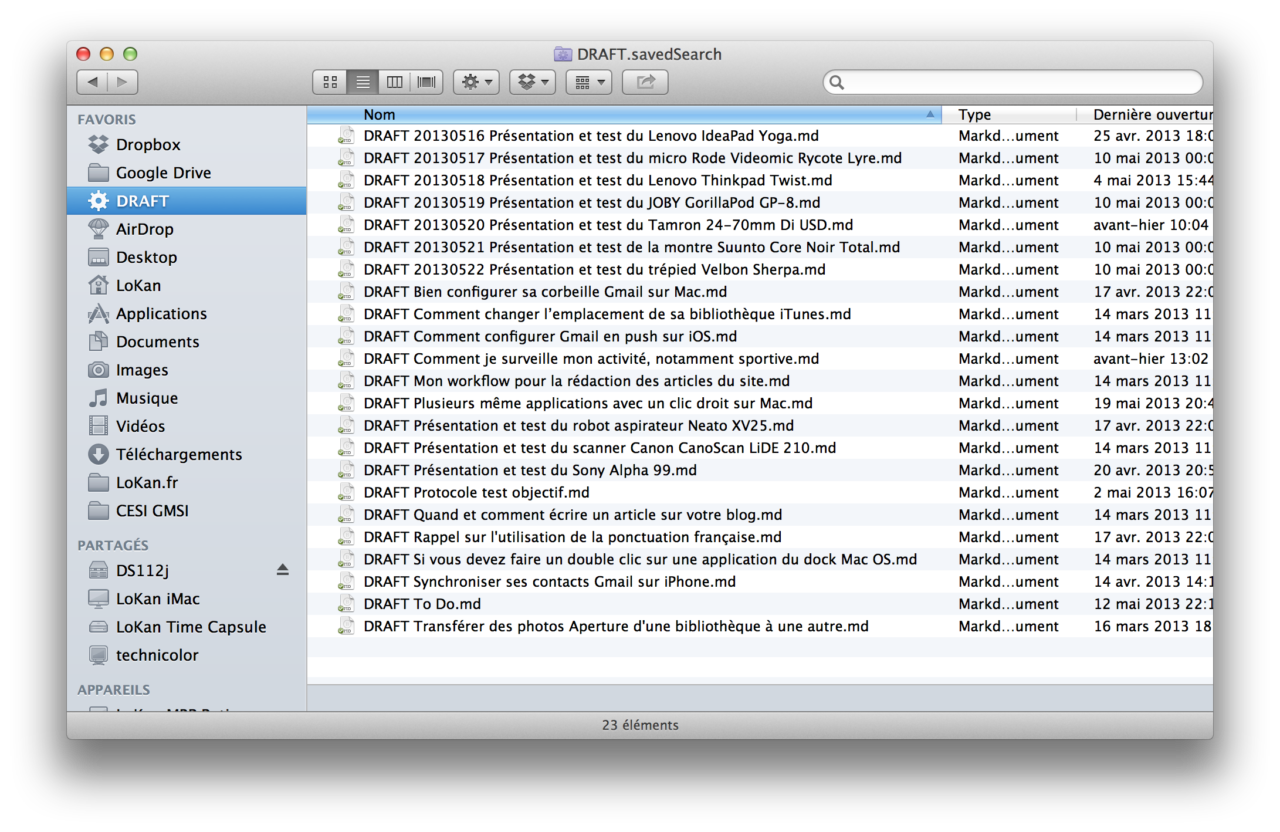The width and height of the screenshot is (1280, 832).
Task: Click the Back navigation arrow
Action: click(x=92, y=82)
